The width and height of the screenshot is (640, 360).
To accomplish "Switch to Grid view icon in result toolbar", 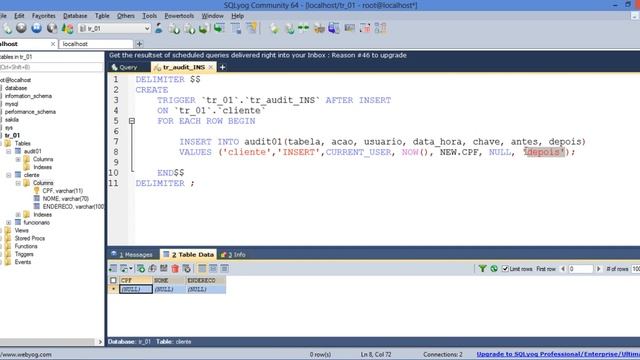I will pos(202,268).
